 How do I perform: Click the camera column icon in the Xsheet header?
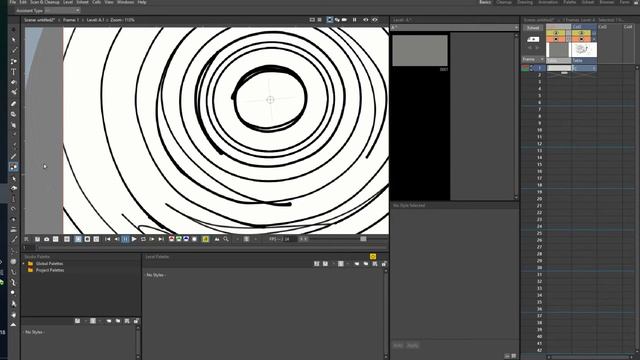click(x=533, y=39)
